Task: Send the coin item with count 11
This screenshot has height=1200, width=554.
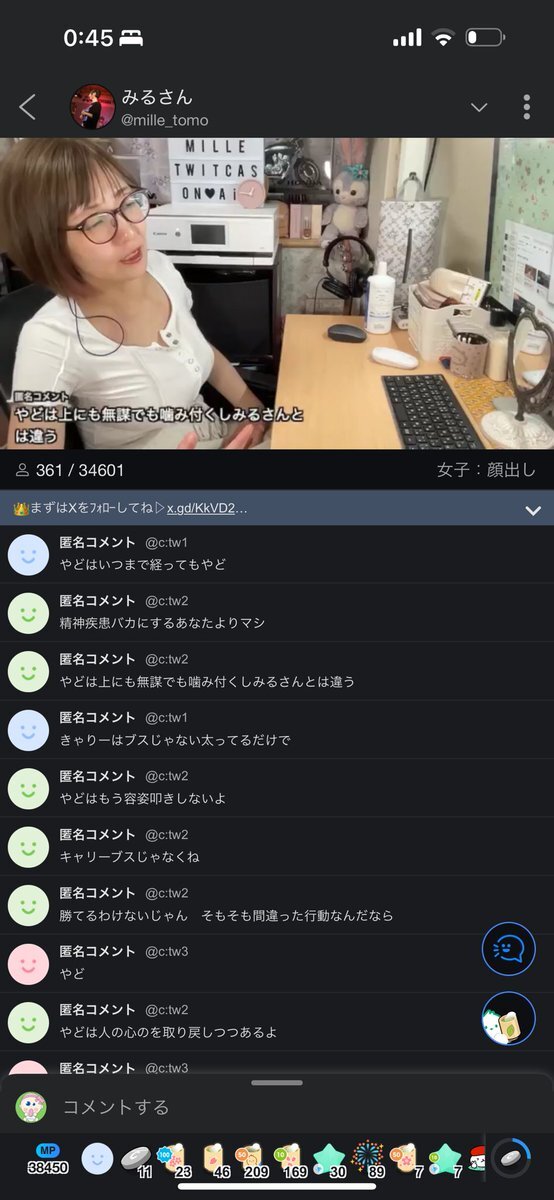Action: click(137, 1160)
